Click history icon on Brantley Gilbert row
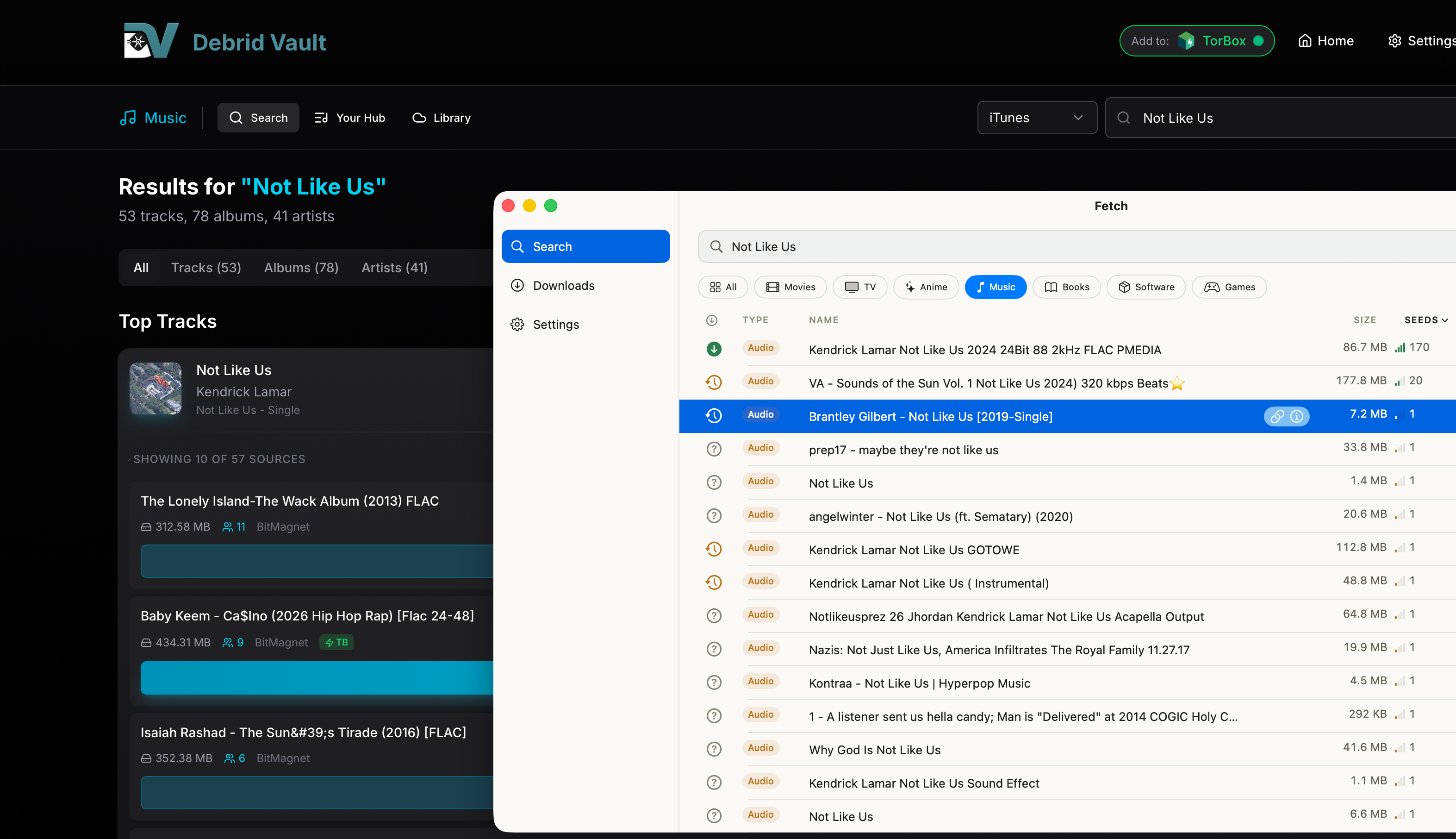 [714, 415]
